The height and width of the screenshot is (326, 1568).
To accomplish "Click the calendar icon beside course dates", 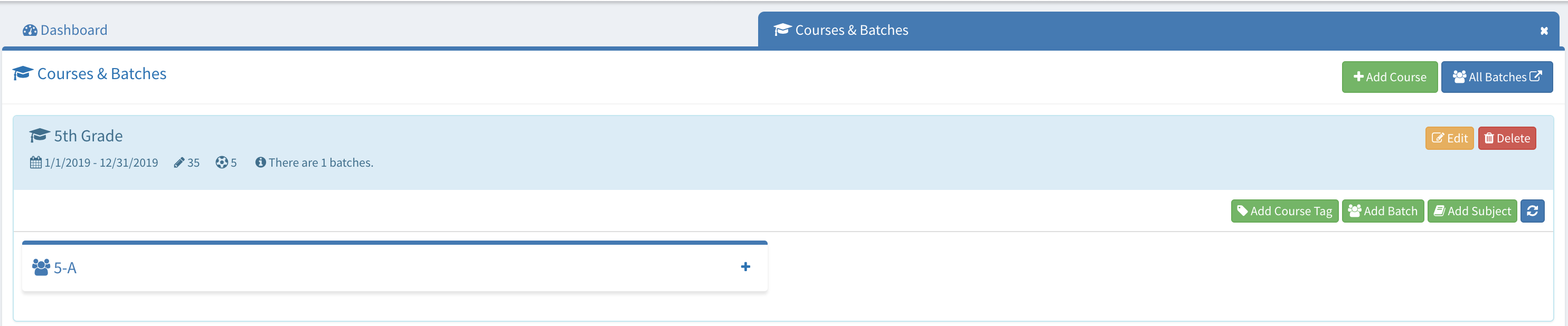I will point(36,162).
